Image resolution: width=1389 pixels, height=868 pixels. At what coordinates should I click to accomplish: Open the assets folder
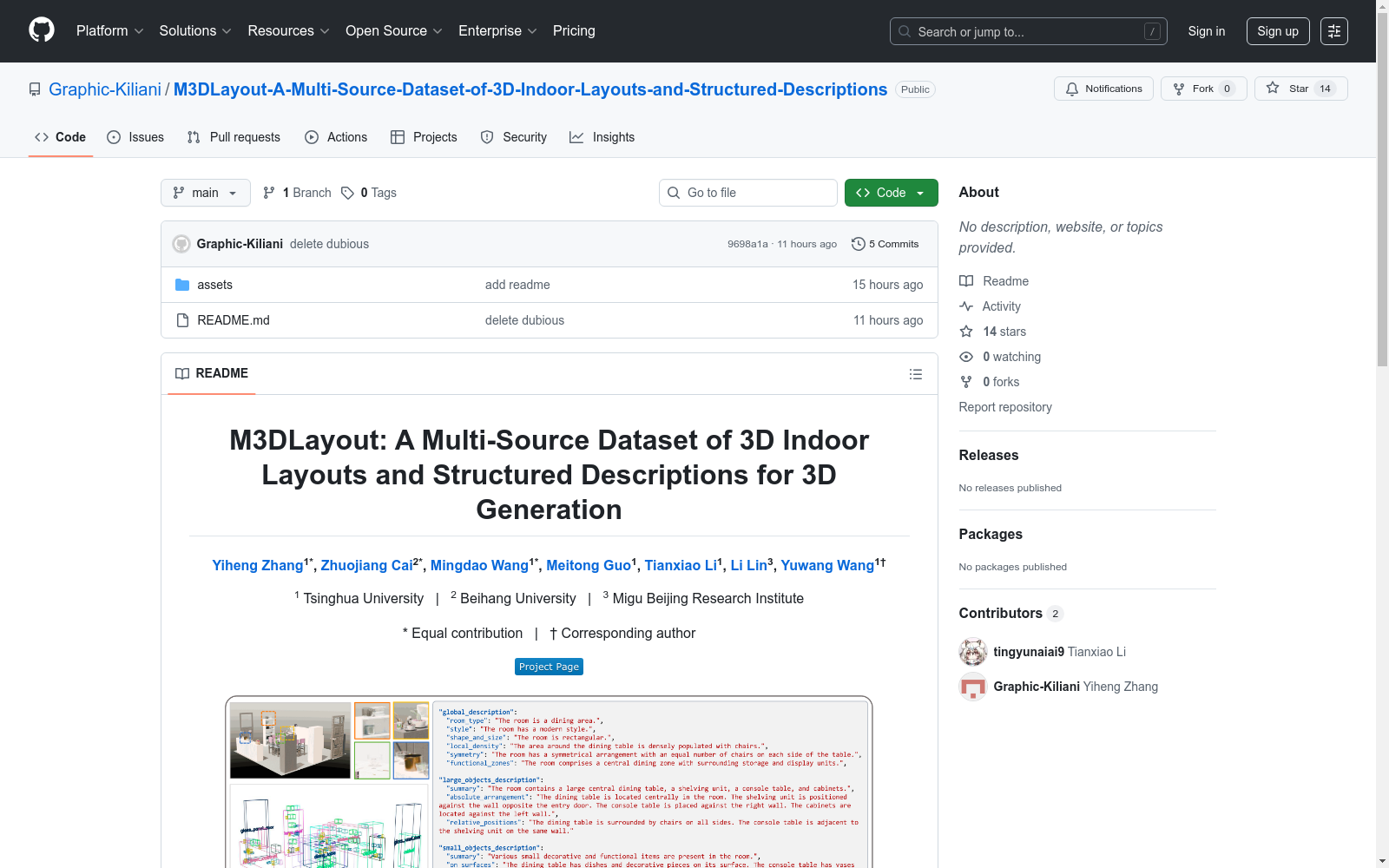214,285
